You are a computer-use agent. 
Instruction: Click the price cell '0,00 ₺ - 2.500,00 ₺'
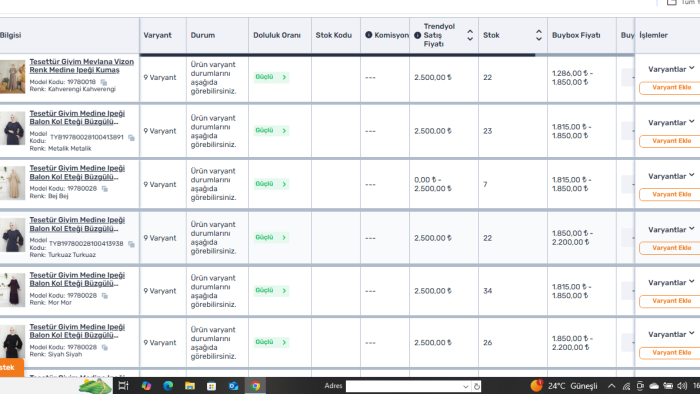(433, 184)
